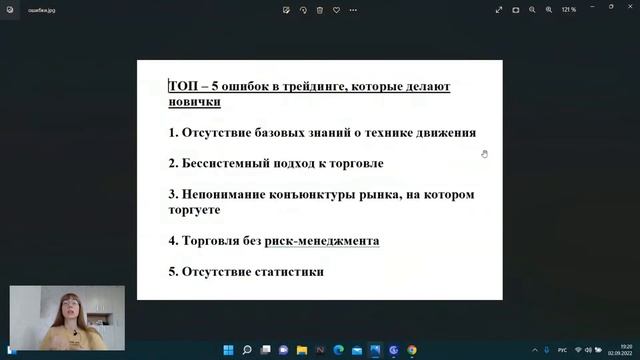
Task: Open the Photos app home icon
Action: 10,10
